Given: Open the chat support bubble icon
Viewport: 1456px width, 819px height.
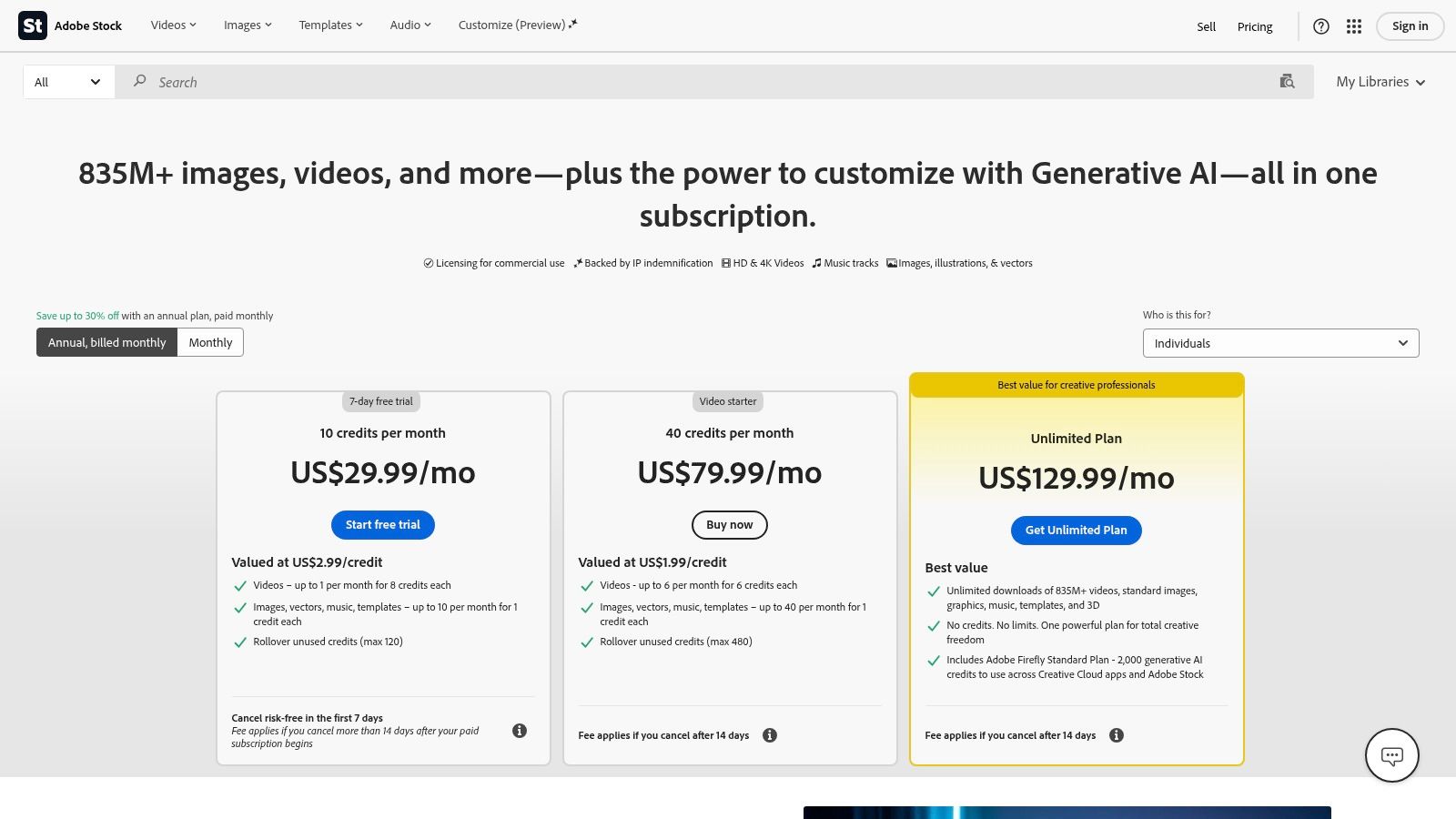Looking at the screenshot, I should tap(1392, 755).
